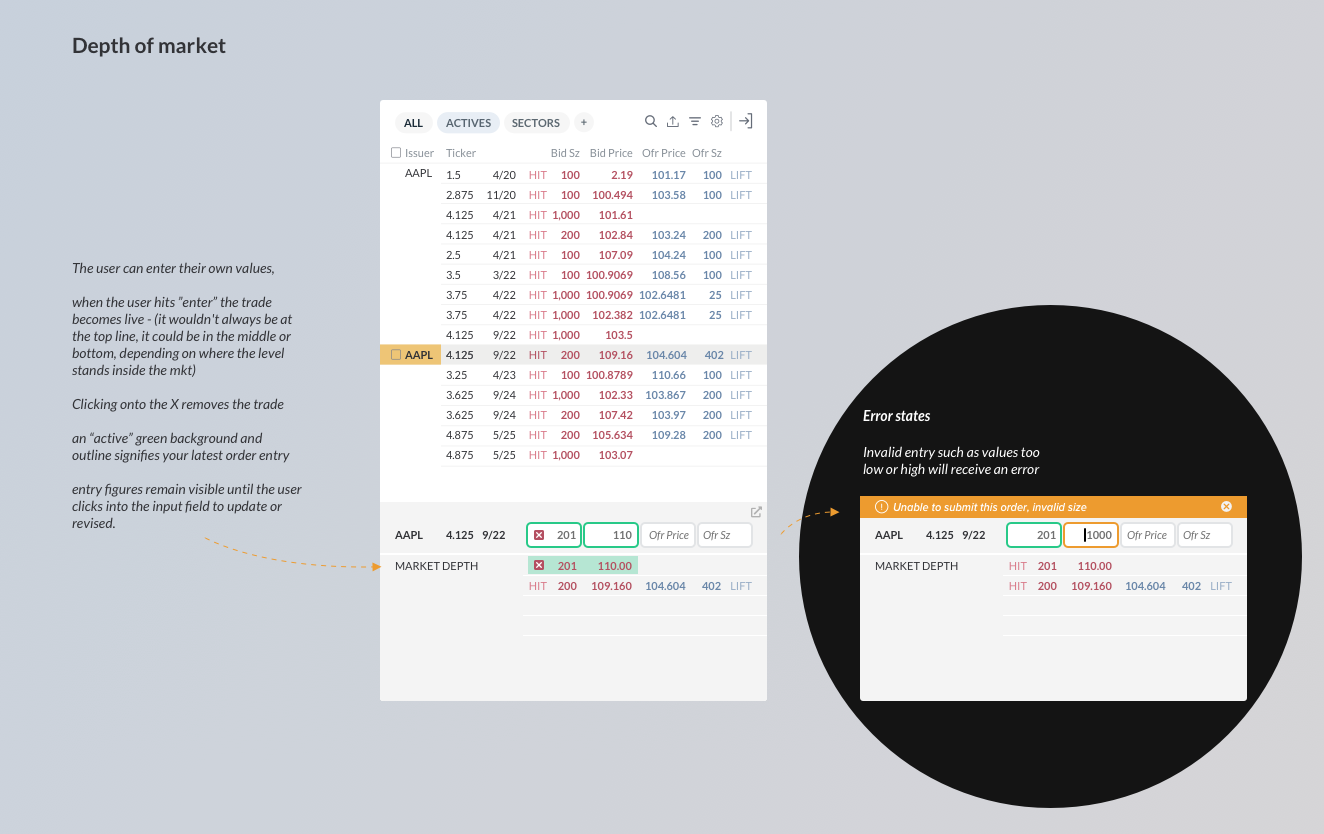Hit the 101.61 bid row

pos(538,215)
